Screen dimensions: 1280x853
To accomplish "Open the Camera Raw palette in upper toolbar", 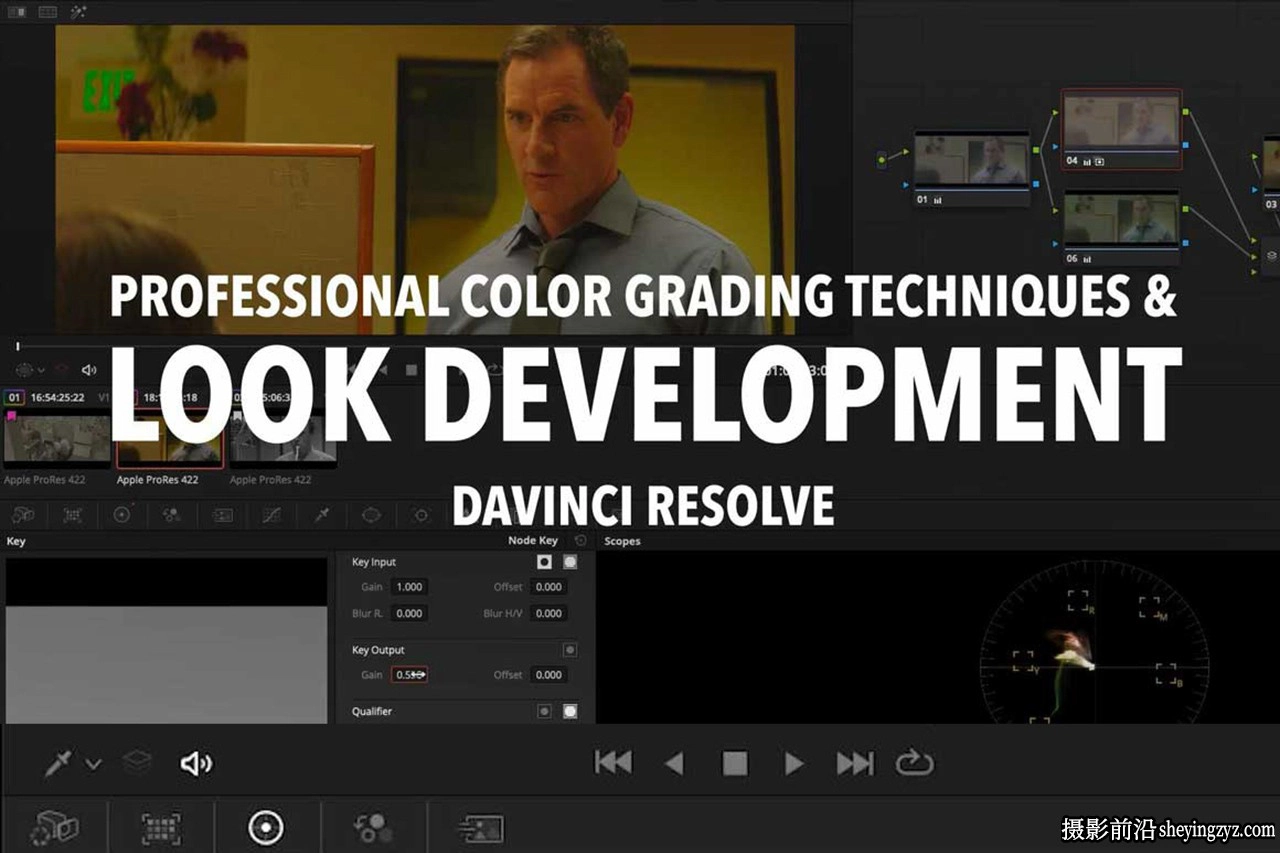I will pos(23,515).
